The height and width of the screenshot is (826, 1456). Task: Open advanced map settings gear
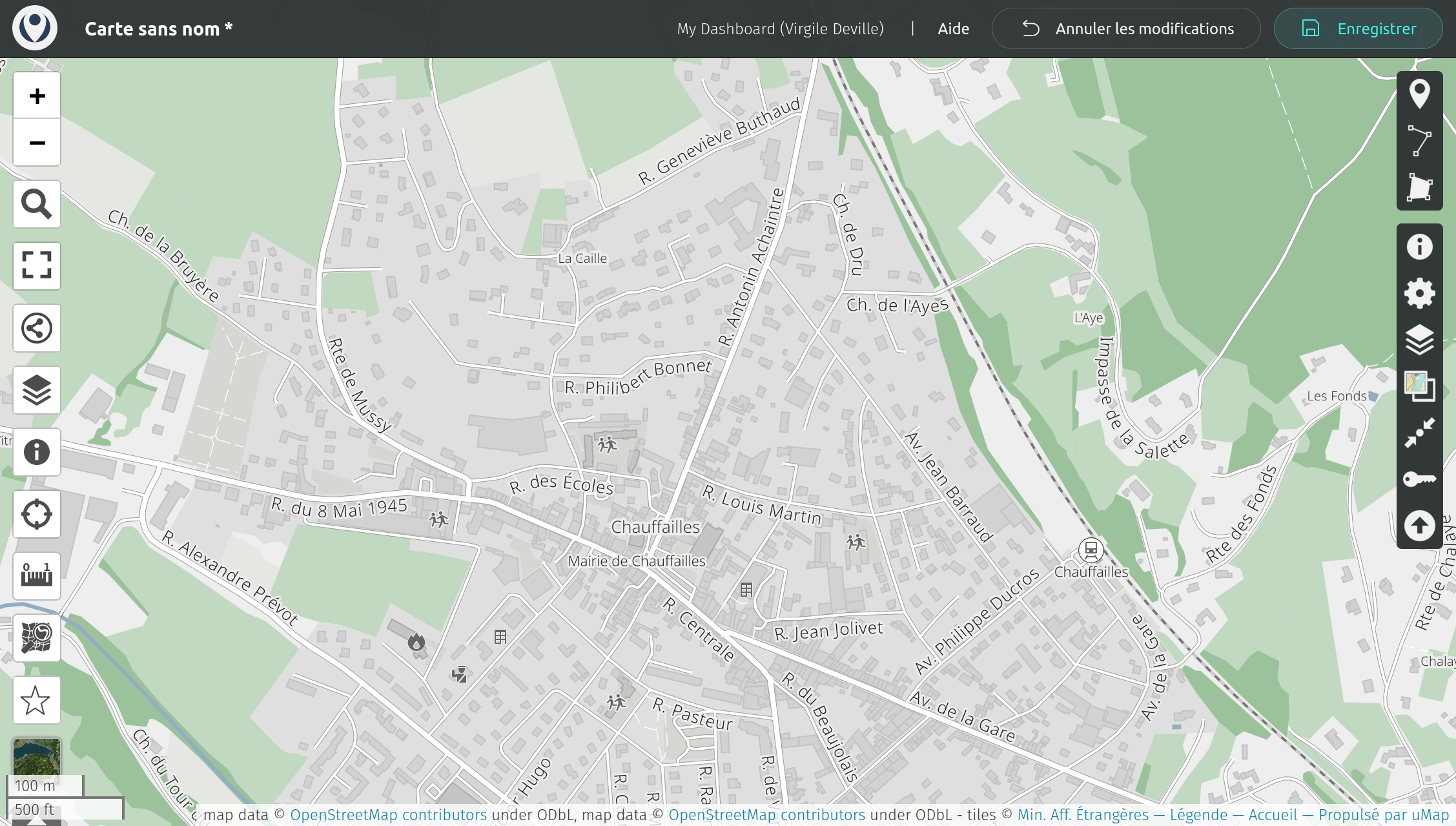coord(1419,293)
